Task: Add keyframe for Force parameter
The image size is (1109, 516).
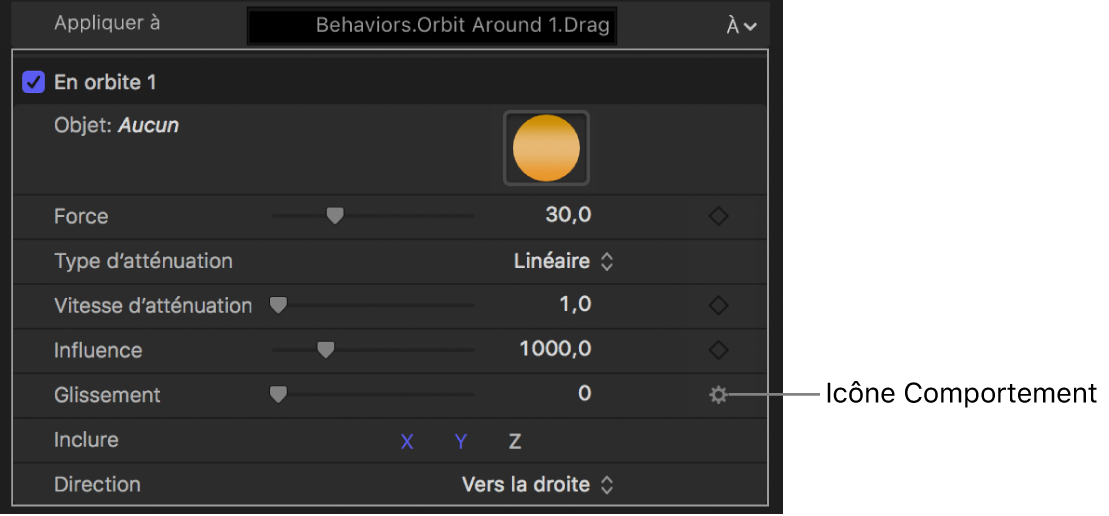Action: coord(719,216)
